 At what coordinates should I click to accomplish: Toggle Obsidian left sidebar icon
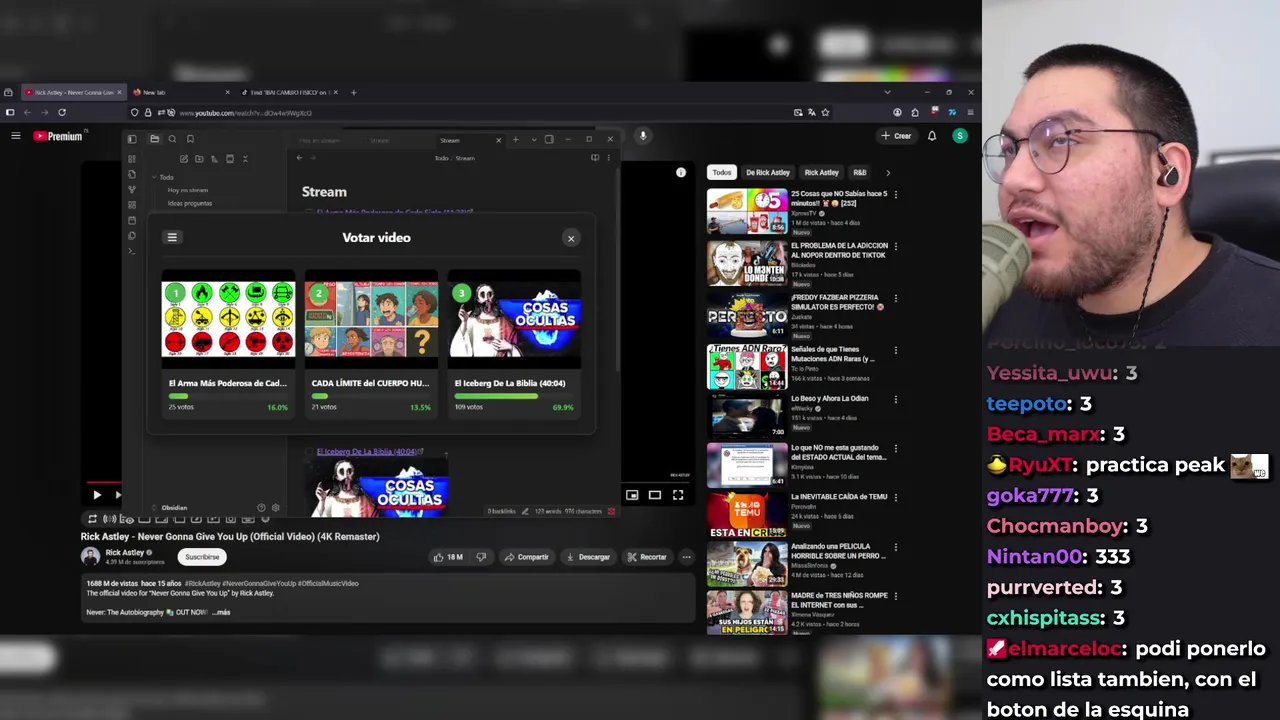(132, 139)
